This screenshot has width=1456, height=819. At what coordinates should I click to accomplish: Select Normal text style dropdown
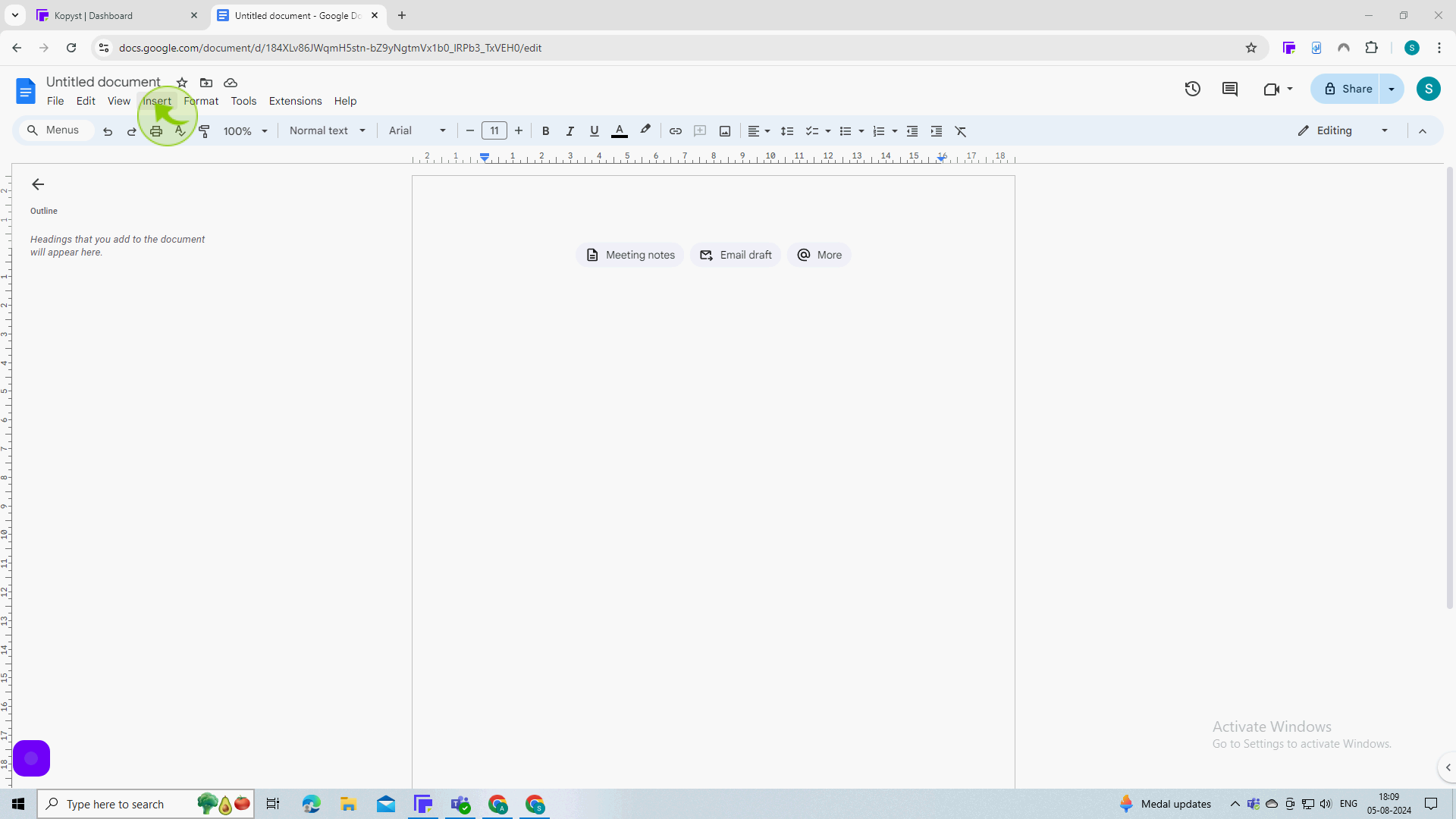pyautogui.click(x=325, y=131)
